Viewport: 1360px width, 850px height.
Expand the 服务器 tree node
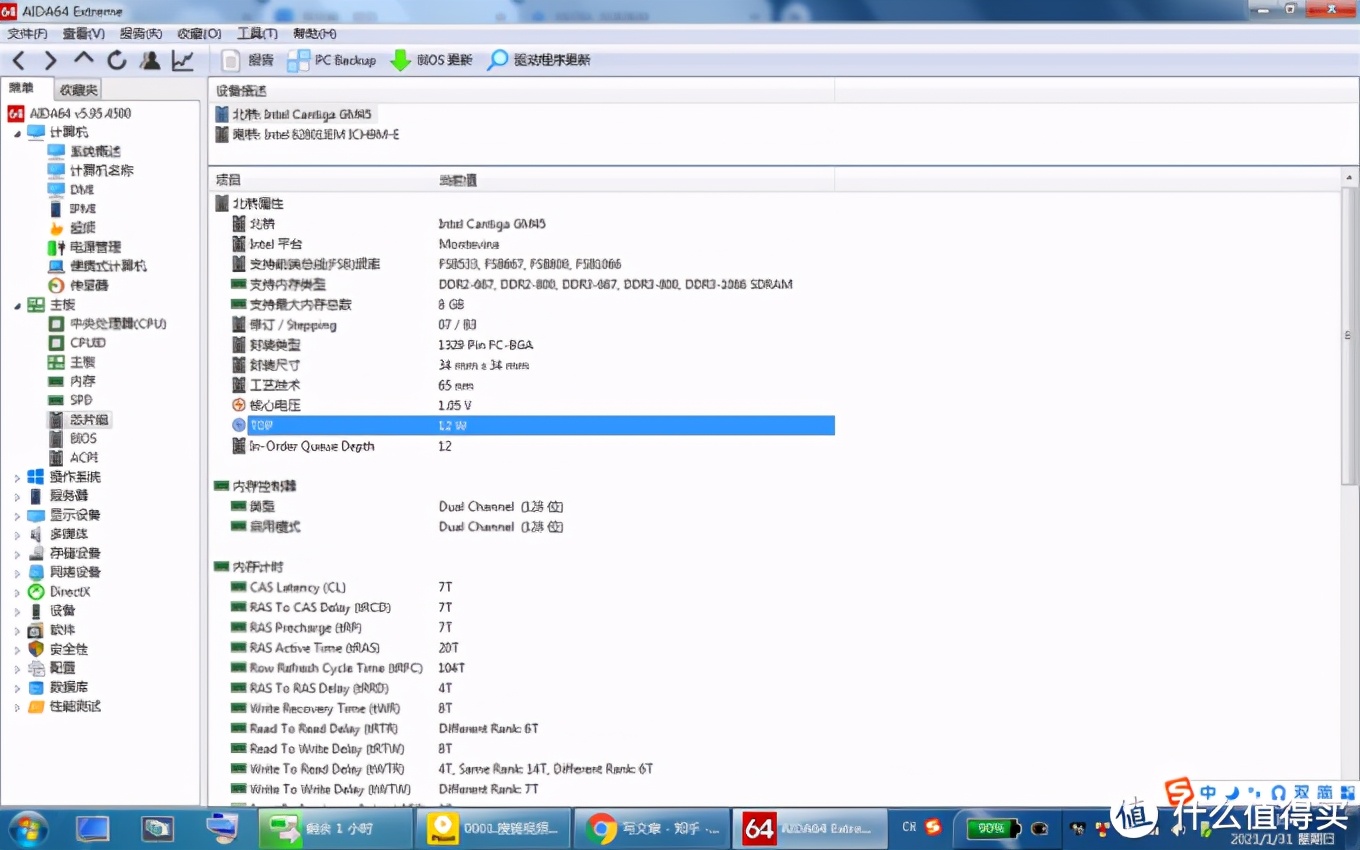point(17,496)
